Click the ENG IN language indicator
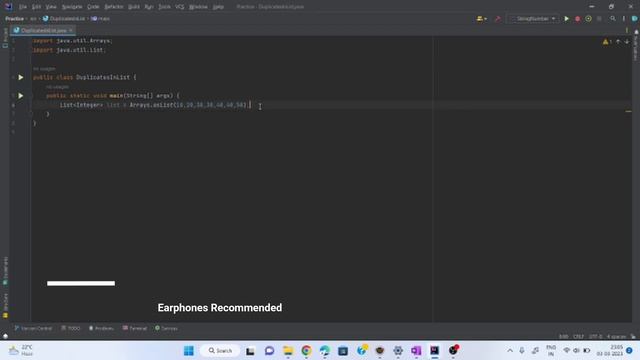 (551, 351)
